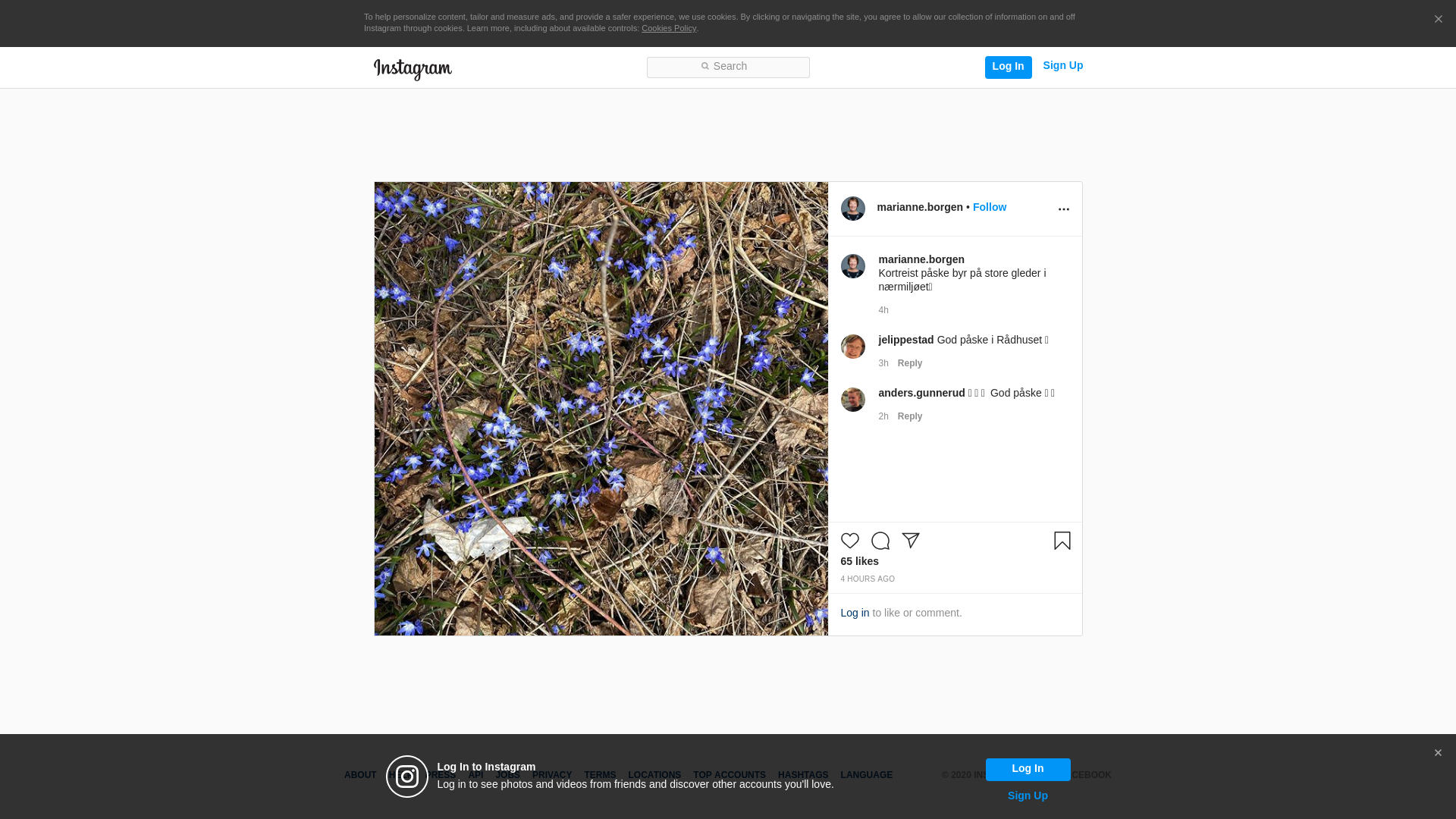Open the Sign Up link in header
Viewport: 1456px width, 819px height.
pyautogui.click(x=1062, y=65)
